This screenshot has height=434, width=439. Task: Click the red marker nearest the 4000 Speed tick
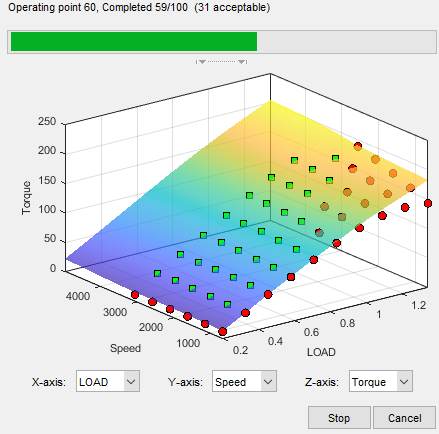(135, 295)
